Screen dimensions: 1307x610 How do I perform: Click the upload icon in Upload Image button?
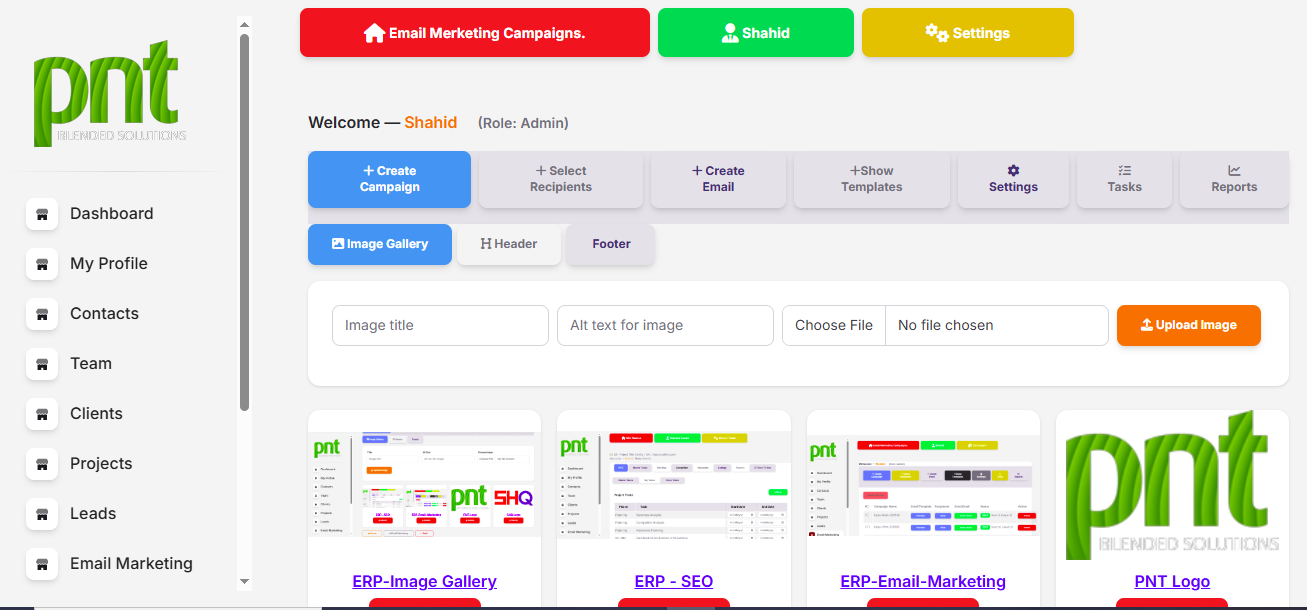click(1147, 325)
